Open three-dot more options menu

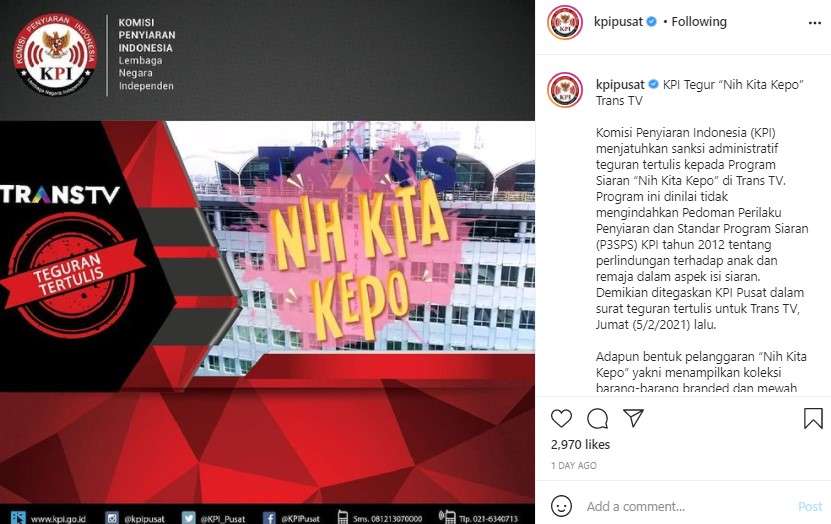click(x=815, y=23)
